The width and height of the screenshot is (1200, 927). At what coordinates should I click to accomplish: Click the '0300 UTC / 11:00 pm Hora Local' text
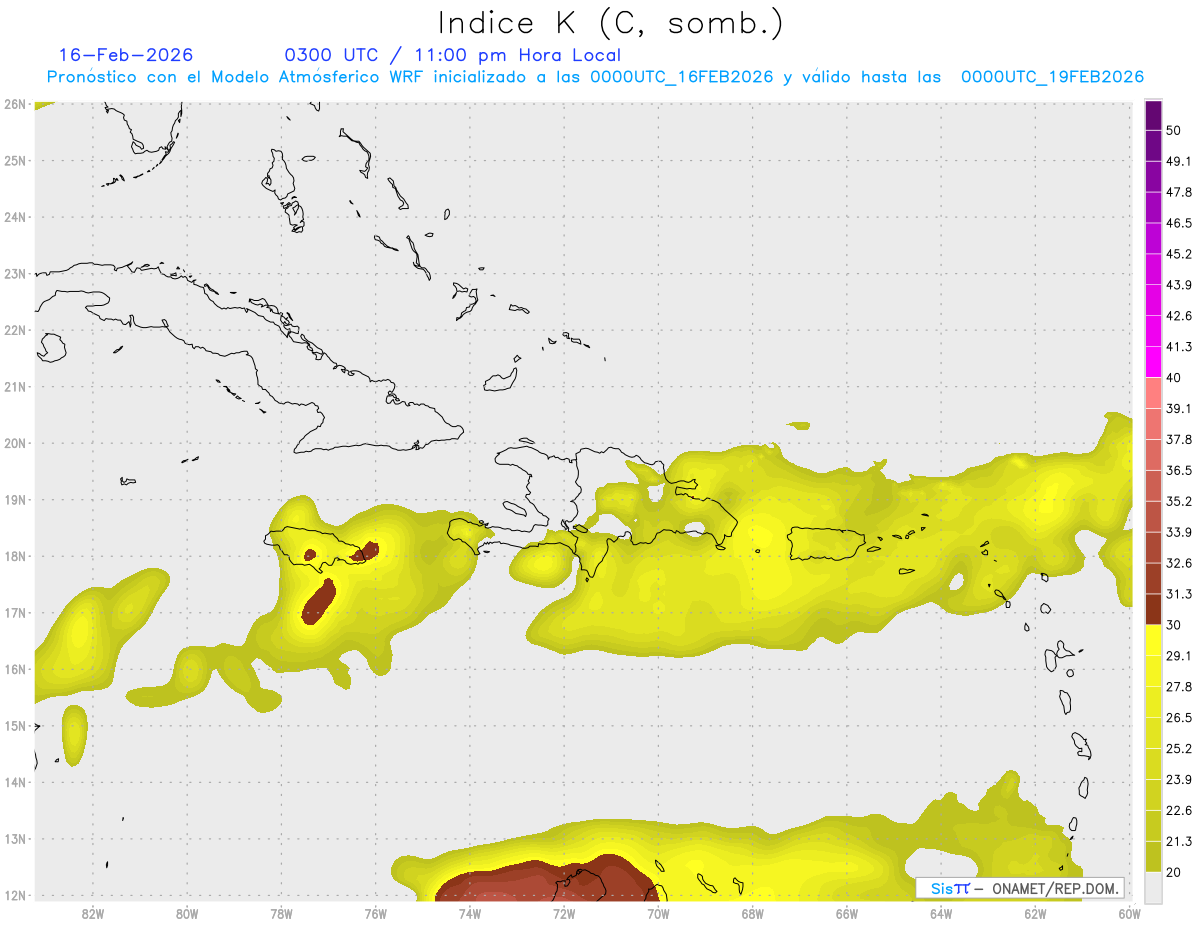(x=452, y=55)
